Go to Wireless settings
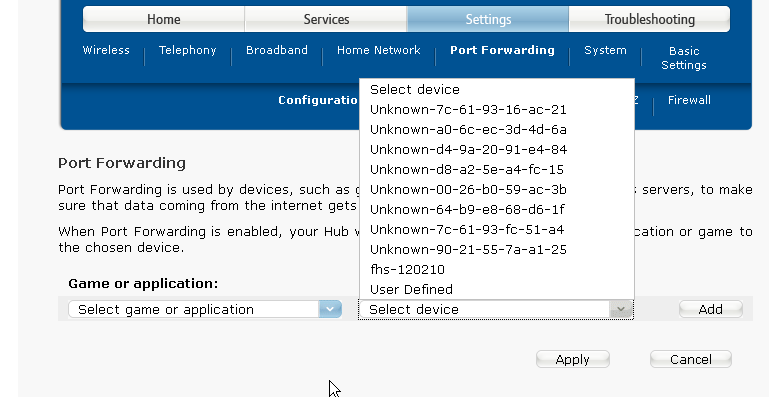The height and width of the screenshot is (397, 769). (106, 50)
